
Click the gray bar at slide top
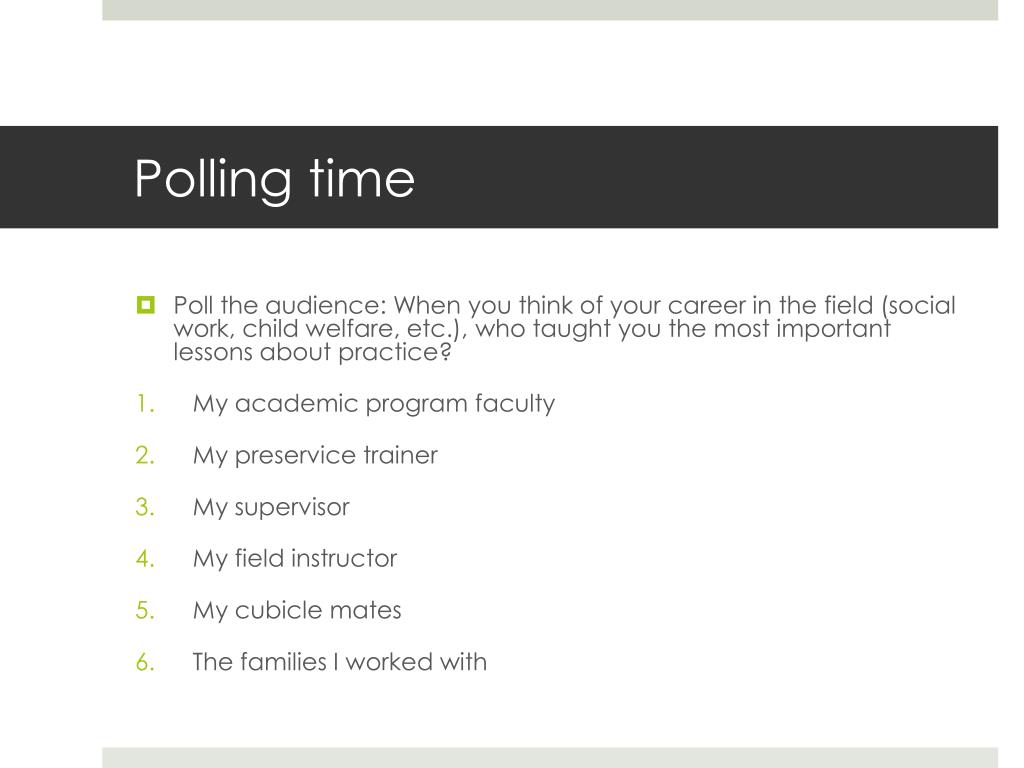coord(550,10)
